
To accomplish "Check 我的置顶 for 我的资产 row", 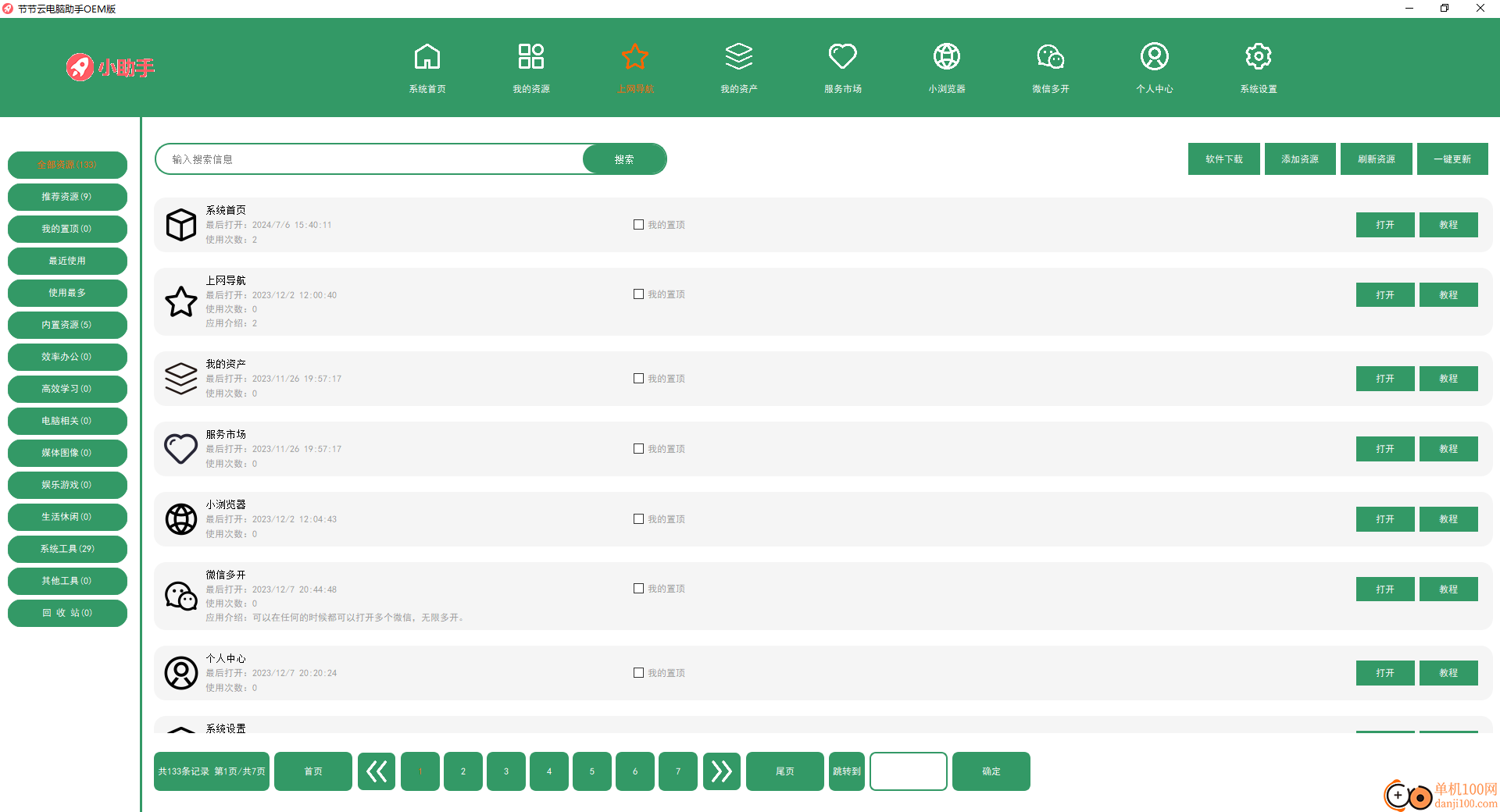I will (x=638, y=379).
